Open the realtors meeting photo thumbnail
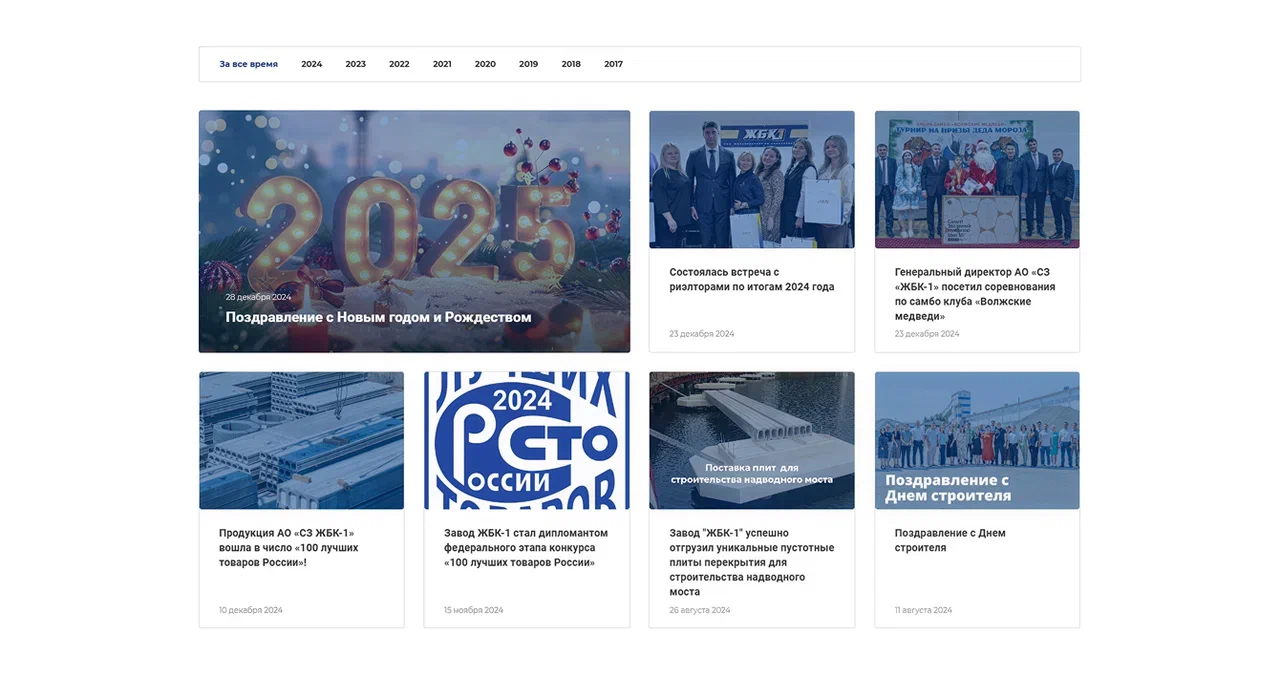This screenshot has width=1280, height=675. (752, 179)
